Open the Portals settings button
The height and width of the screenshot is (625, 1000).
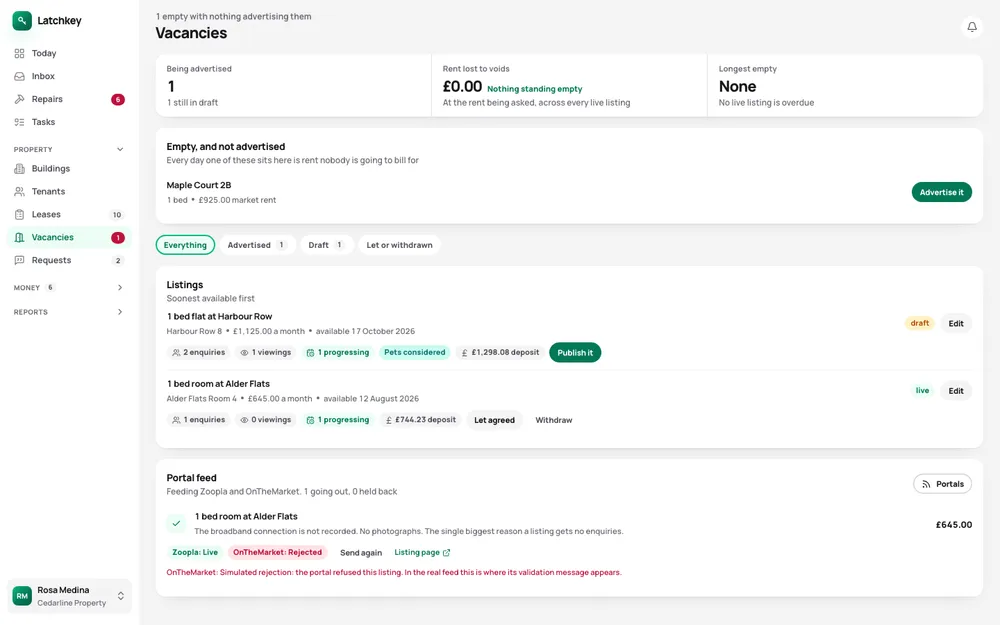tap(942, 484)
